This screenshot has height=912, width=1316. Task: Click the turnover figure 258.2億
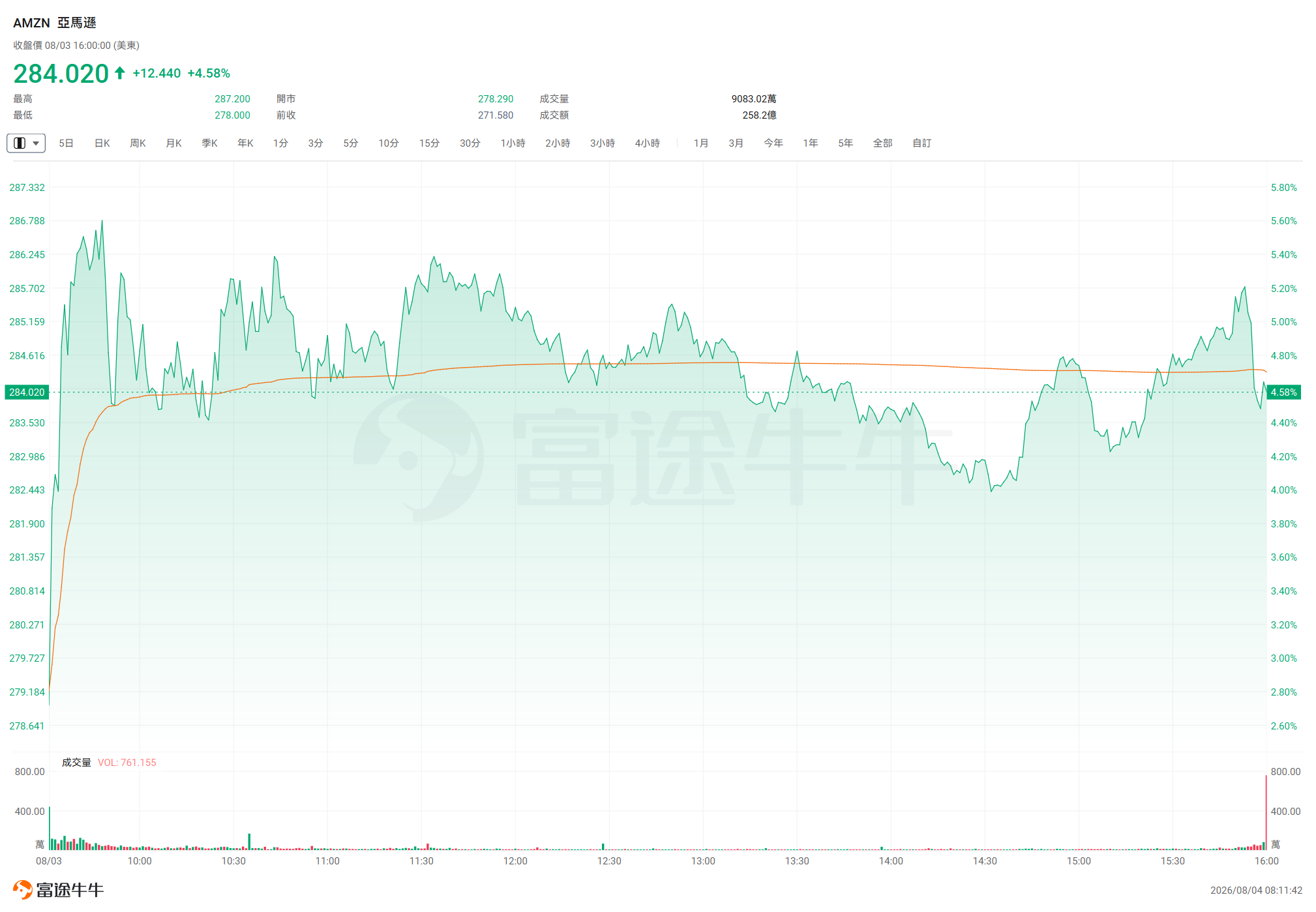(x=759, y=115)
